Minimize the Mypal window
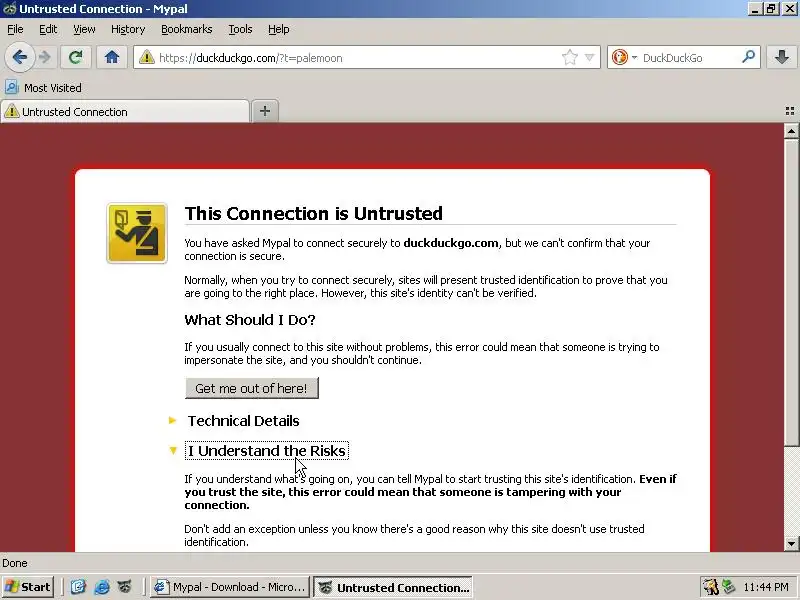This screenshot has width=800, height=600. click(x=755, y=9)
